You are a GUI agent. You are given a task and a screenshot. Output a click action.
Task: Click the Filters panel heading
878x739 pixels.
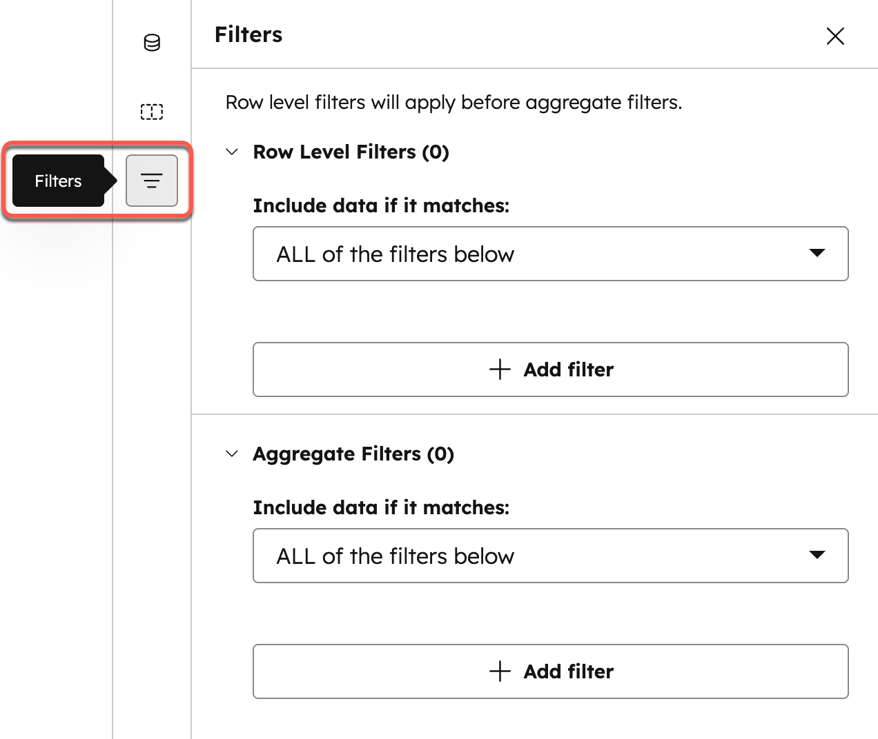[x=247, y=34]
